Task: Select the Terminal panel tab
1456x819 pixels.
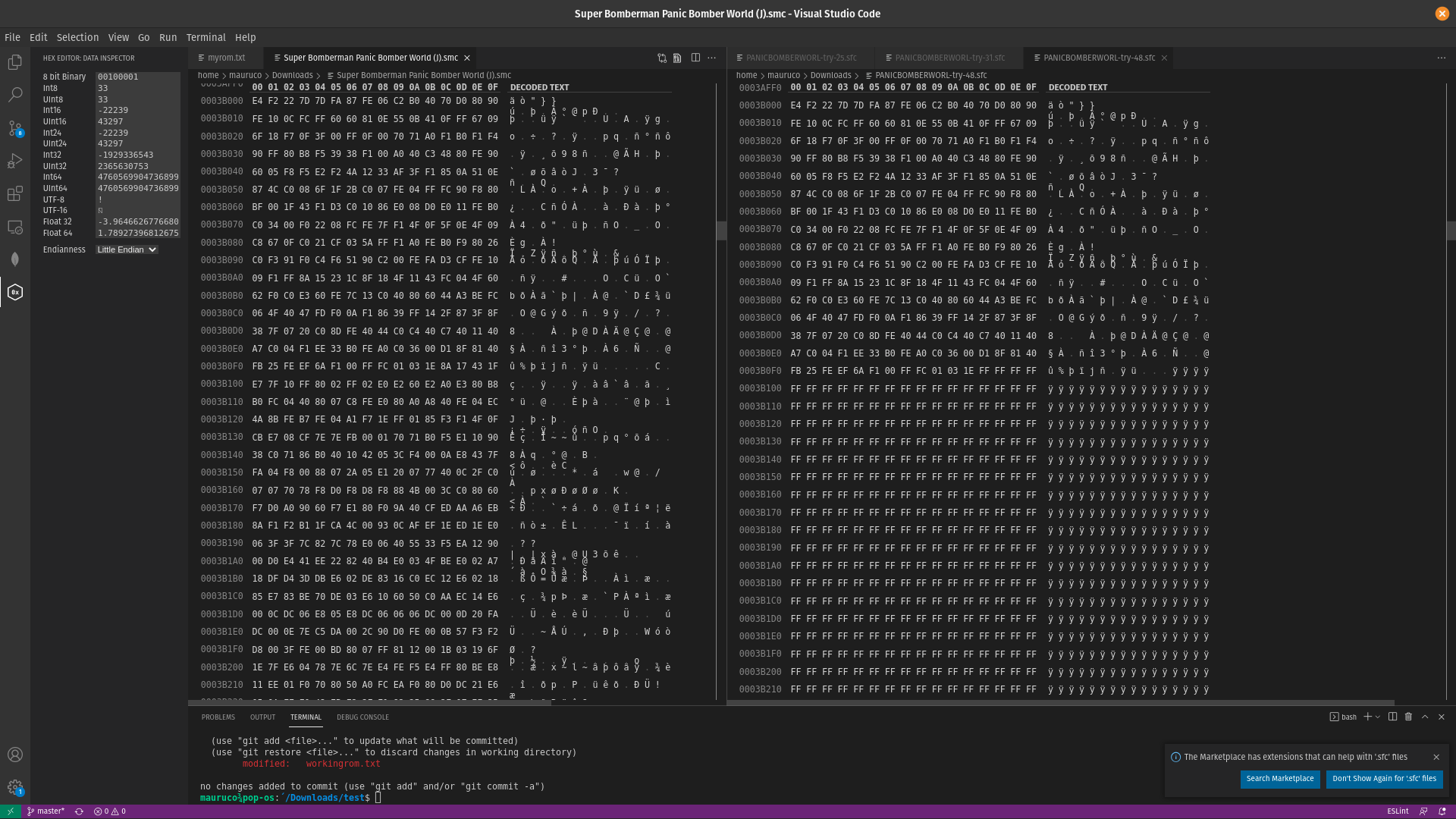Action: (306, 717)
